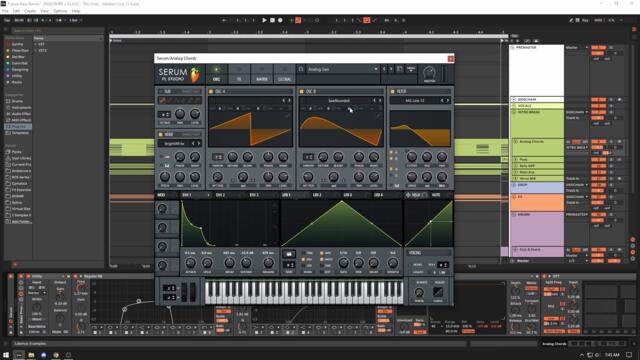Select the LFO 3 tab
The width and height of the screenshot is (640, 360).
tap(348, 195)
